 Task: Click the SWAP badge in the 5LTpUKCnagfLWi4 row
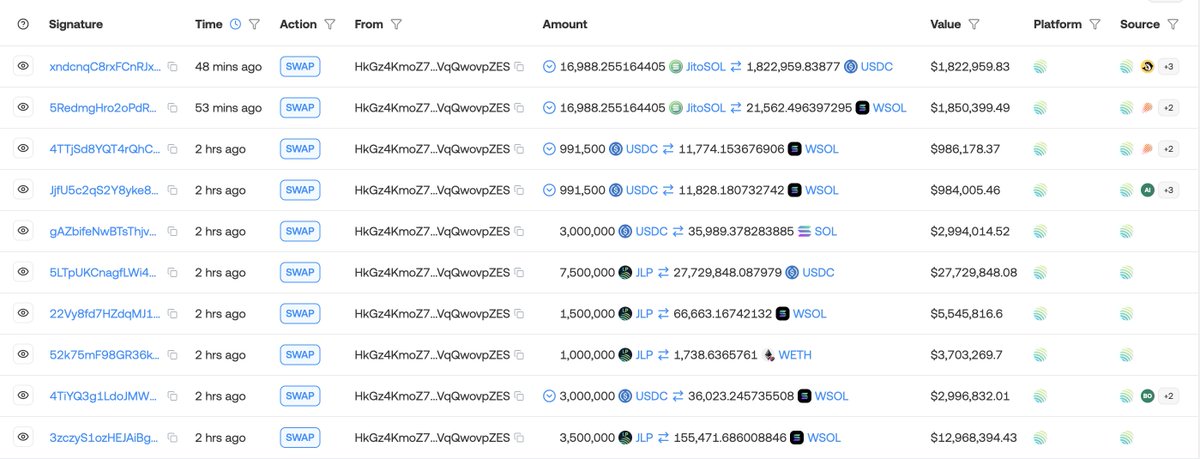tap(300, 272)
